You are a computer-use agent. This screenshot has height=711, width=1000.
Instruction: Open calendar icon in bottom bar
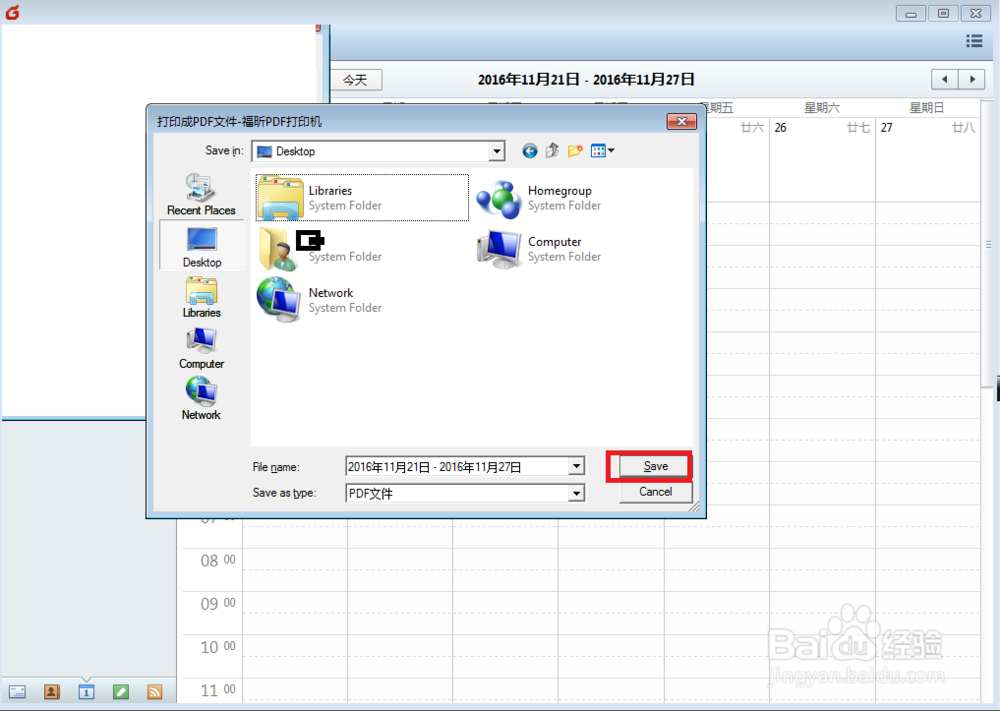coord(86,692)
